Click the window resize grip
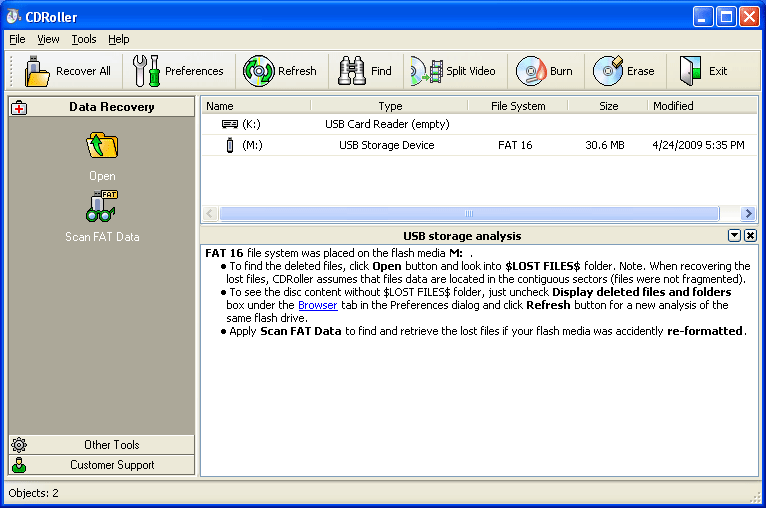 (x=755, y=496)
